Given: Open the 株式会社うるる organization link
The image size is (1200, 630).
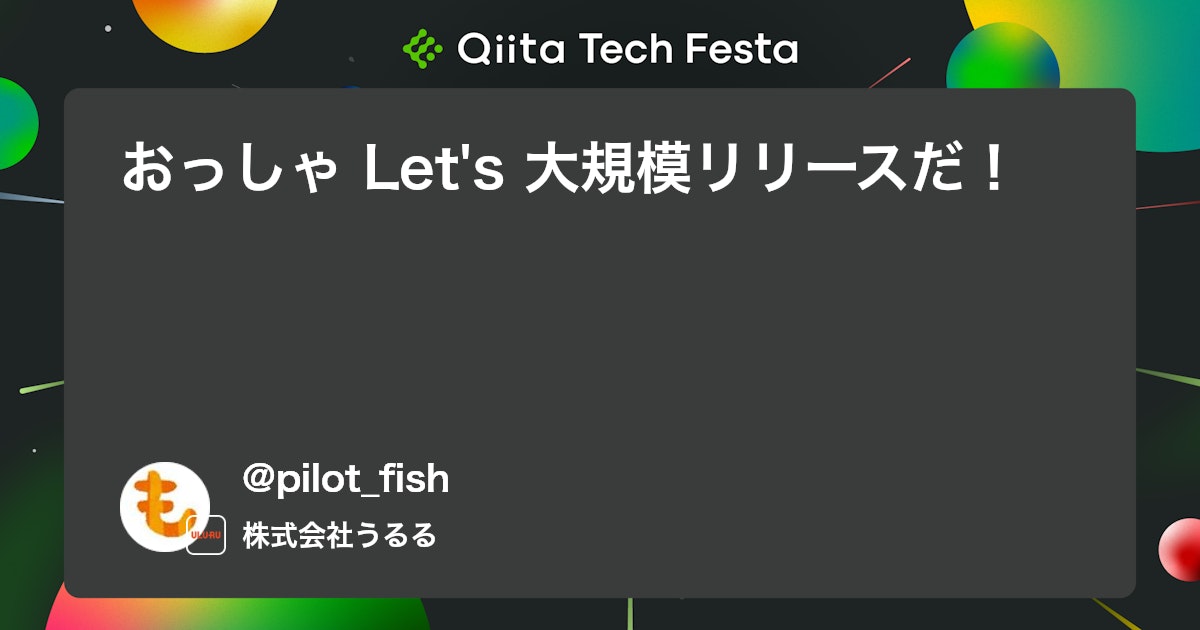Looking at the screenshot, I should coord(340,536).
